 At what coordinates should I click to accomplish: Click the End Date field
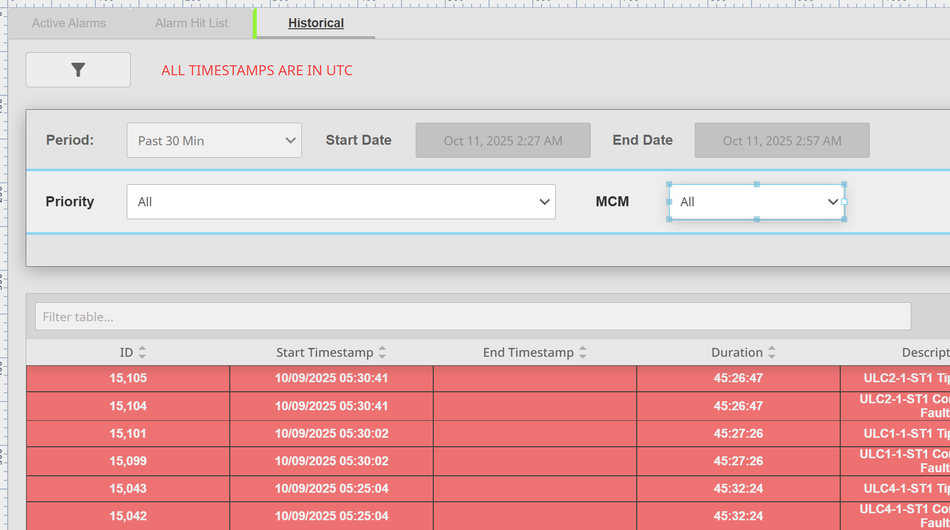(x=782, y=141)
